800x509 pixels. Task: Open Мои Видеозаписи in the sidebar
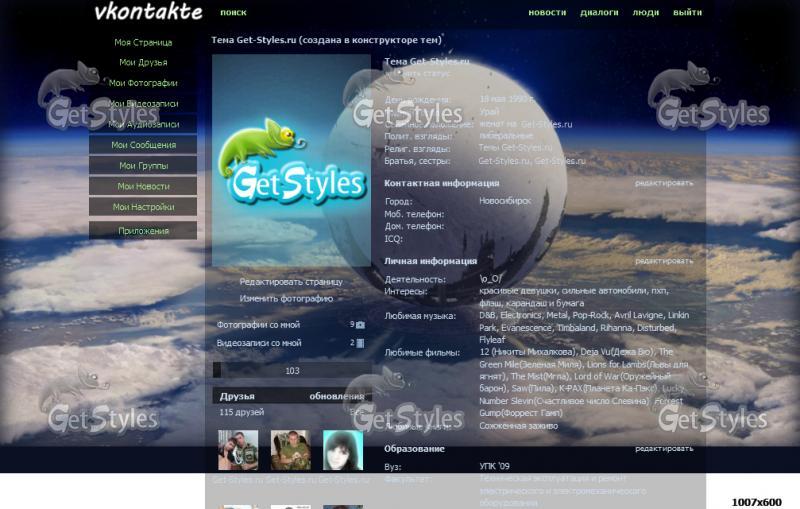(x=143, y=104)
